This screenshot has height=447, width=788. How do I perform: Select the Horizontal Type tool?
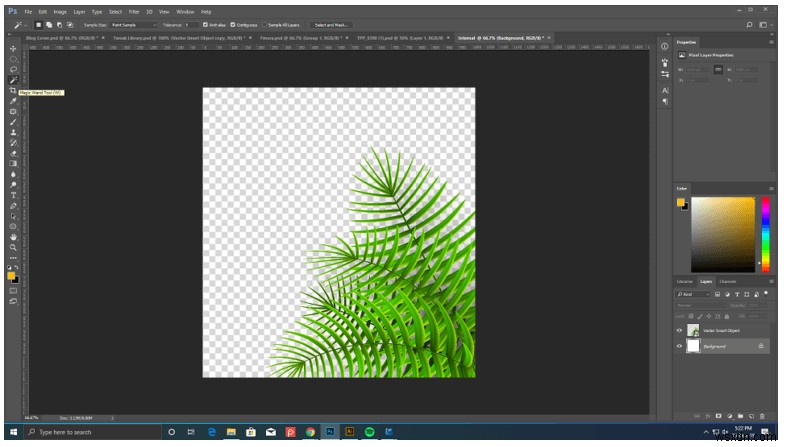click(x=13, y=195)
